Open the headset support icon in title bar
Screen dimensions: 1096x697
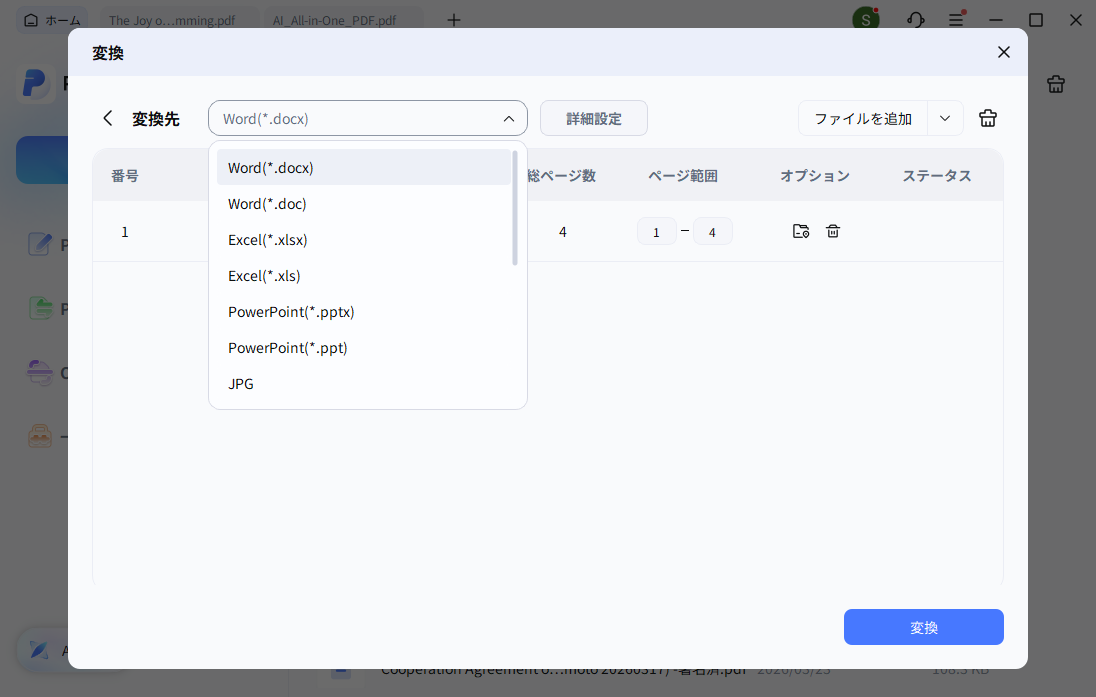[x=915, y=20]
